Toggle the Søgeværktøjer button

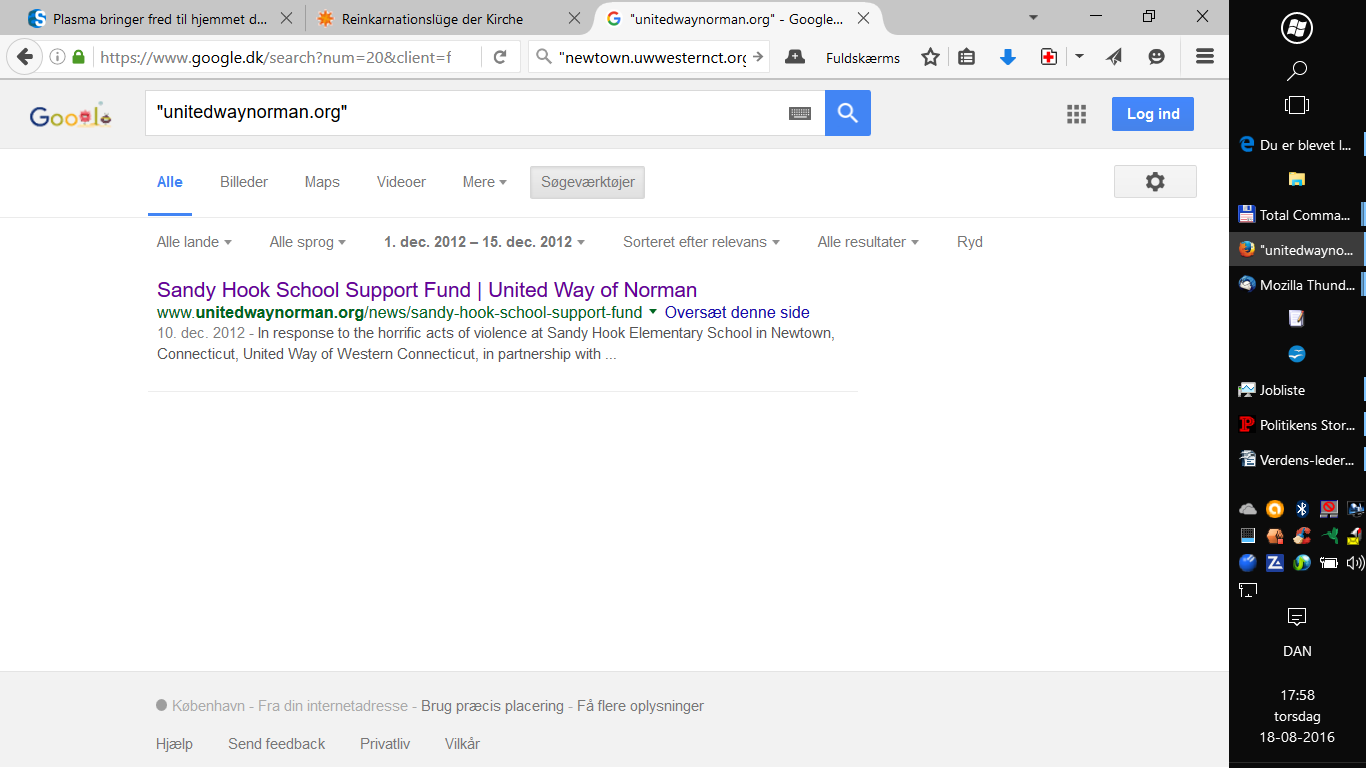point(587,182)
